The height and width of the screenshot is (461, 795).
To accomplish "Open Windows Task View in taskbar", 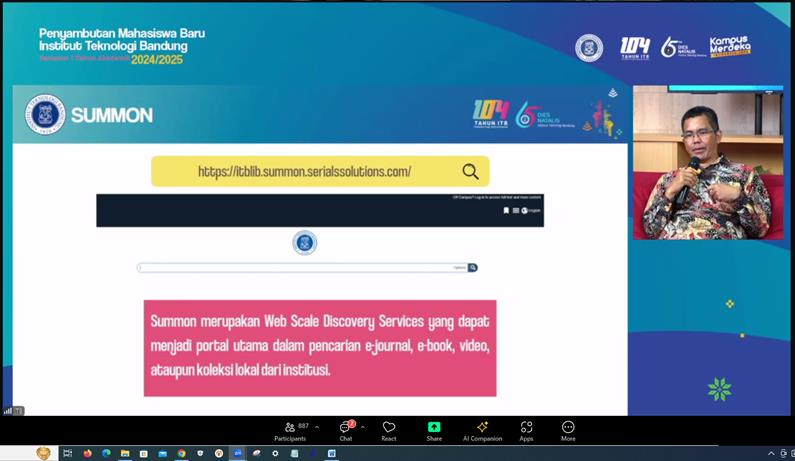I will (x=68, y=453).
